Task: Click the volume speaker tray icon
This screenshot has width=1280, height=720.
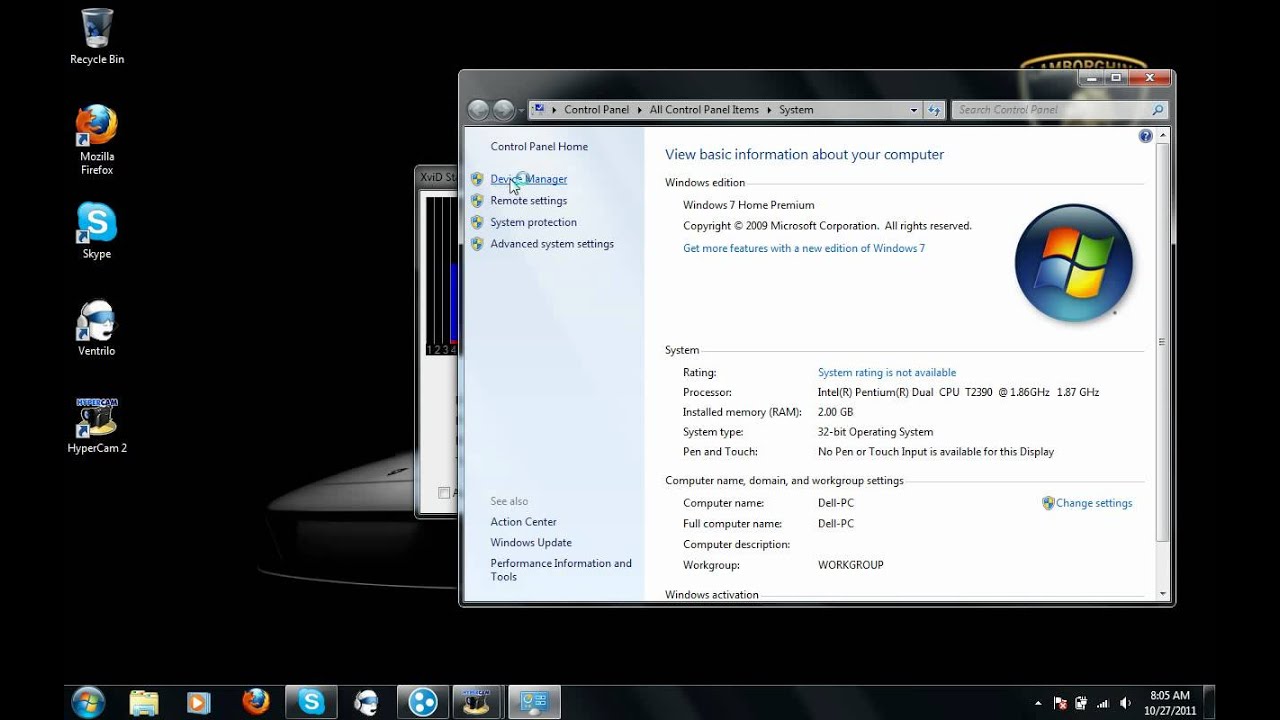Action: click(x=1126, y=703)
